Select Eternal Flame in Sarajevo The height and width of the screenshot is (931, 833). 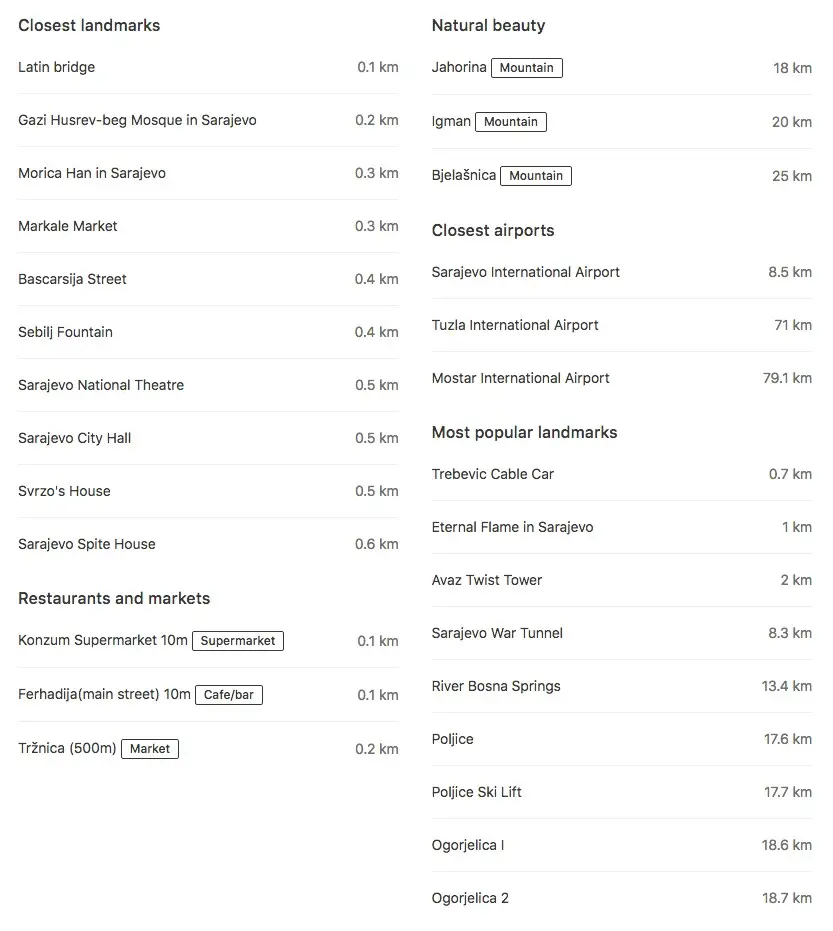coord(622,527)
